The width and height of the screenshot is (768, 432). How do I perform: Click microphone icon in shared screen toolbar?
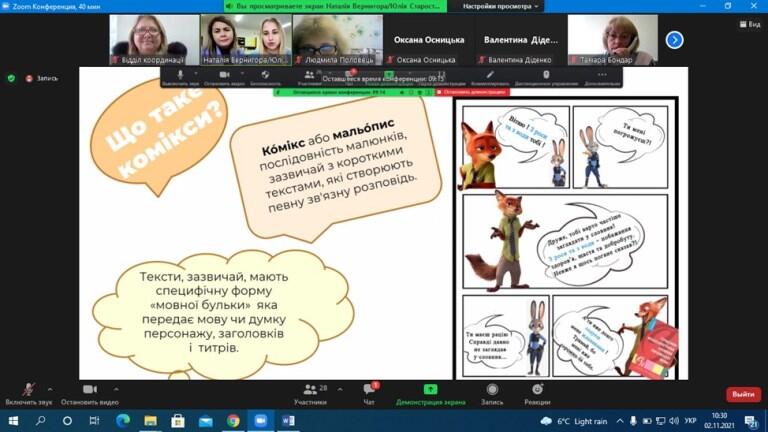180,75
